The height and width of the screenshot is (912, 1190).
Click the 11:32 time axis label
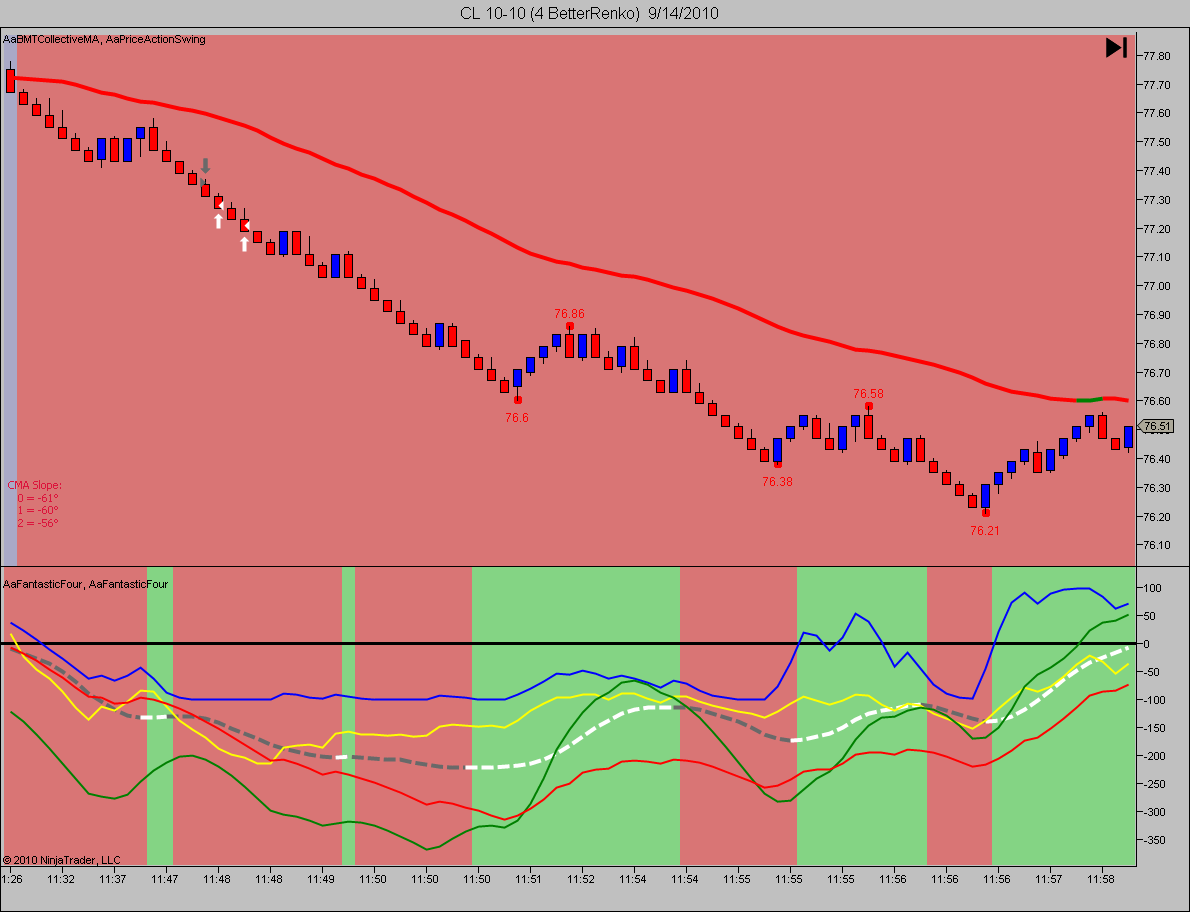[x=61, y=879]
